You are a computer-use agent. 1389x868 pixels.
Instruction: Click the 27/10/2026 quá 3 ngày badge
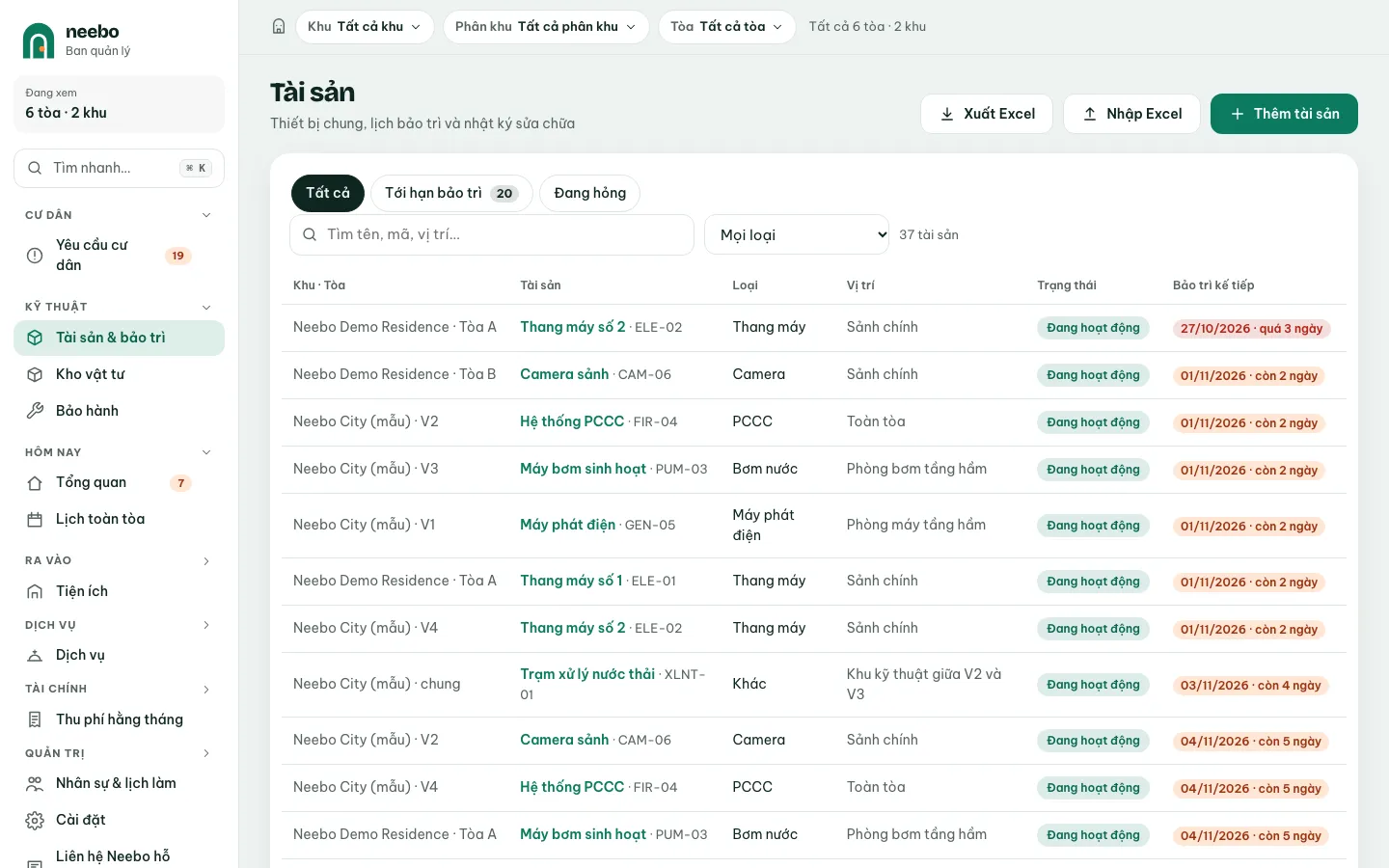click(x=1252, y=329)
